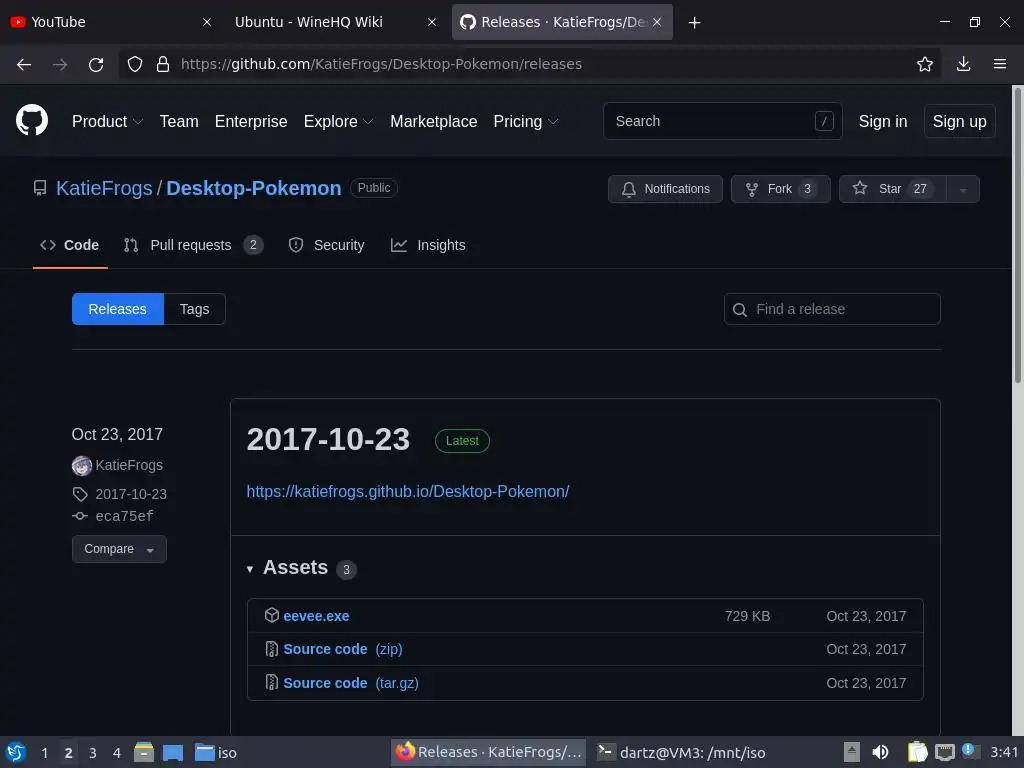
Task: Expand the Explore dropdown menu
Action: (338, 121)
